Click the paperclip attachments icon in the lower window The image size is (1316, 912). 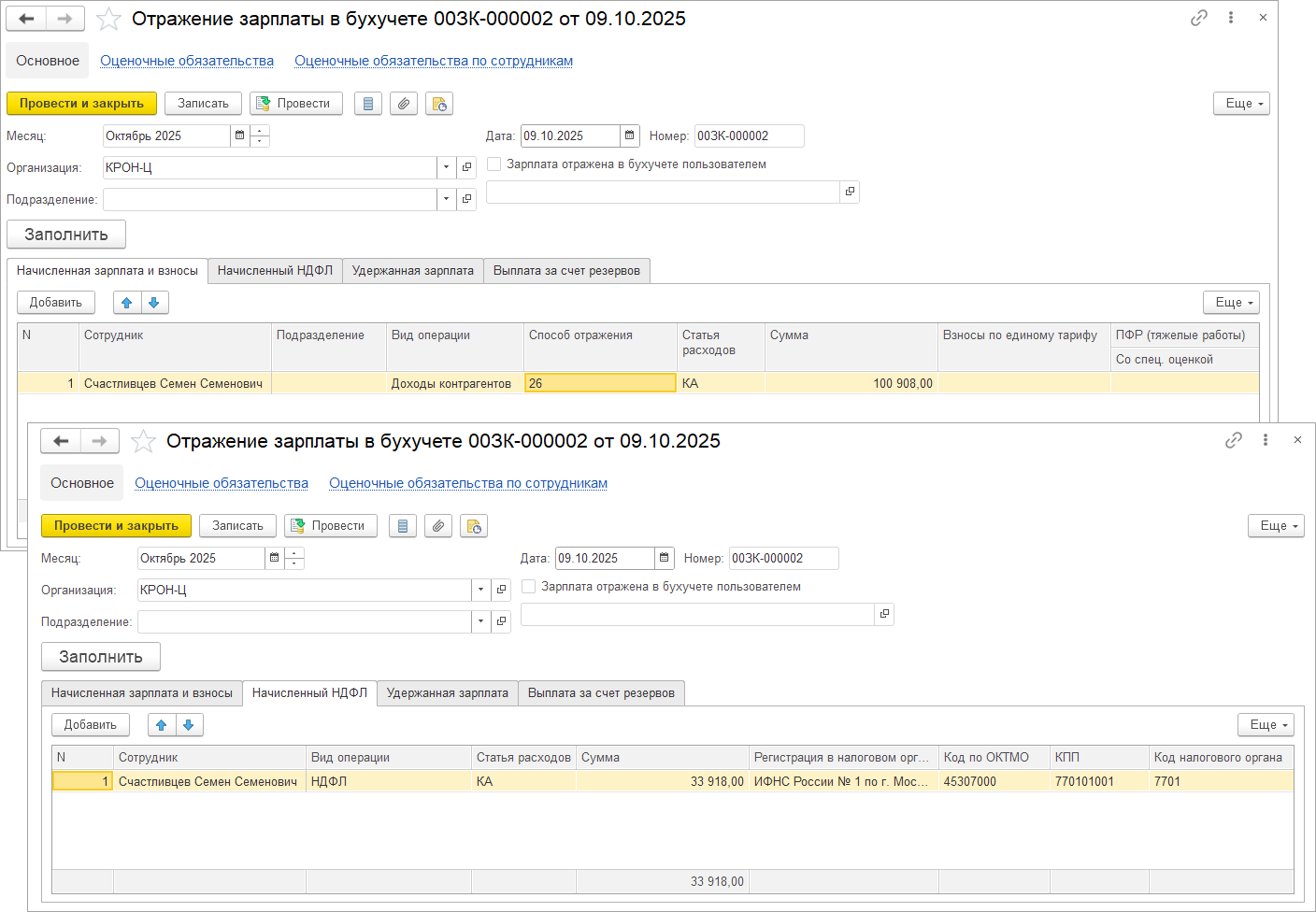click(437, 526)
